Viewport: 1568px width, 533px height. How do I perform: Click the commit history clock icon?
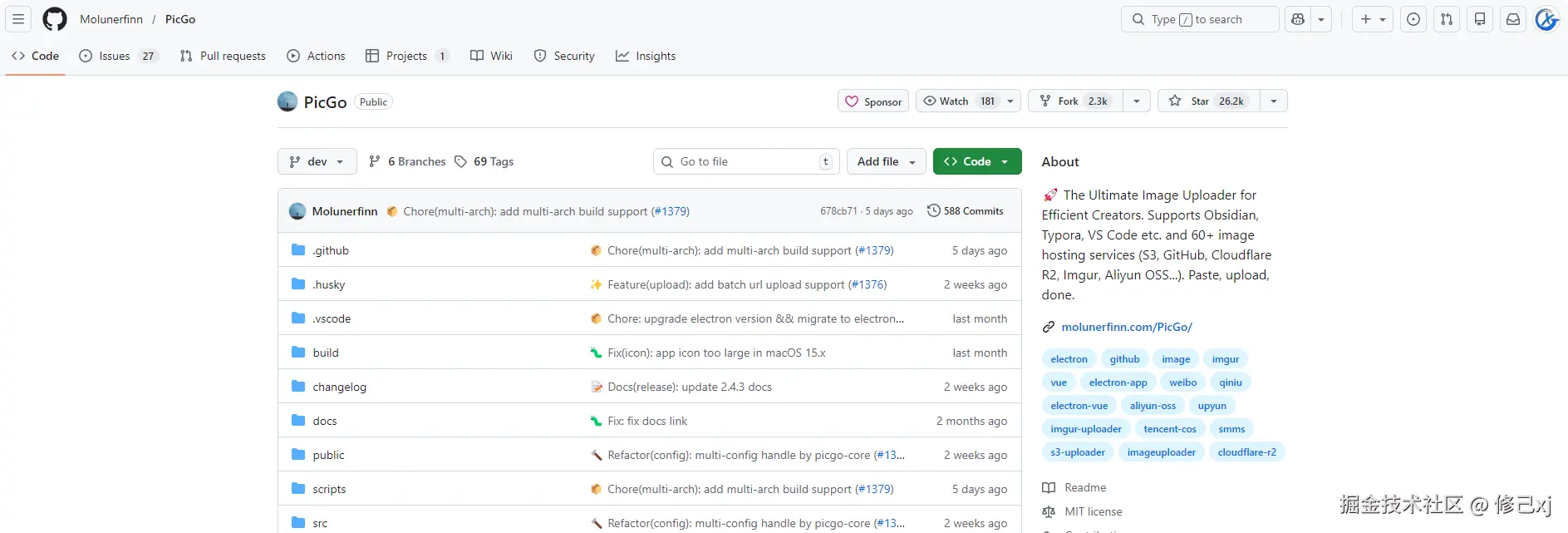pyautogui.click(x=933, y=210)
